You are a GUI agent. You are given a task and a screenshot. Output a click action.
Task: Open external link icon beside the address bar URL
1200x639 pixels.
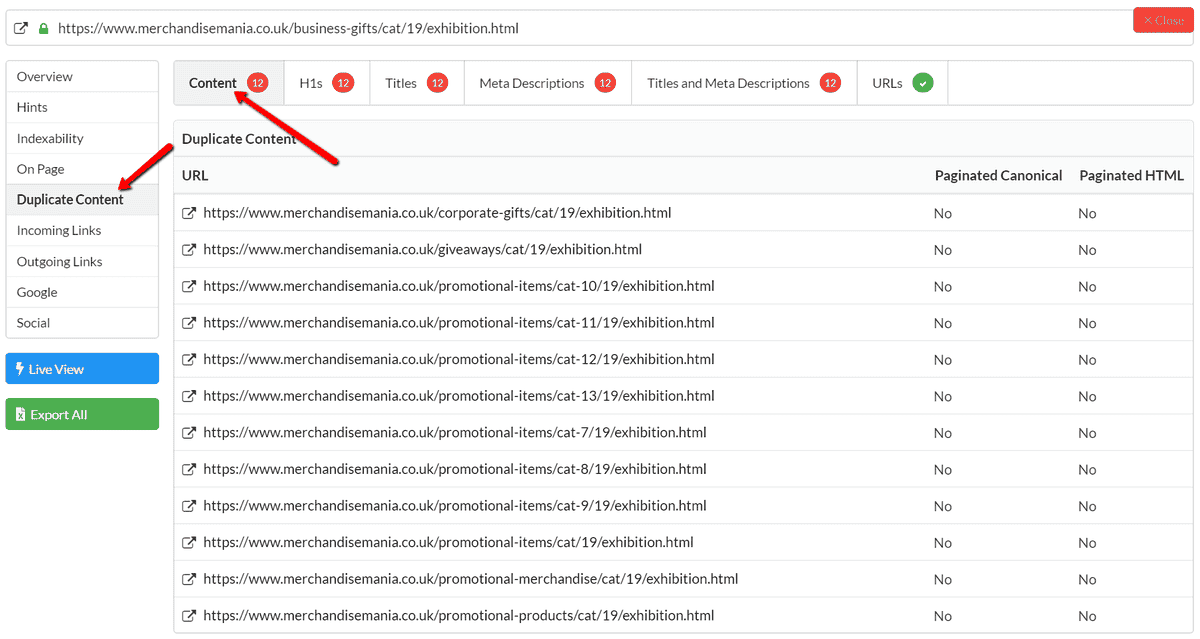tap(21, 28)
